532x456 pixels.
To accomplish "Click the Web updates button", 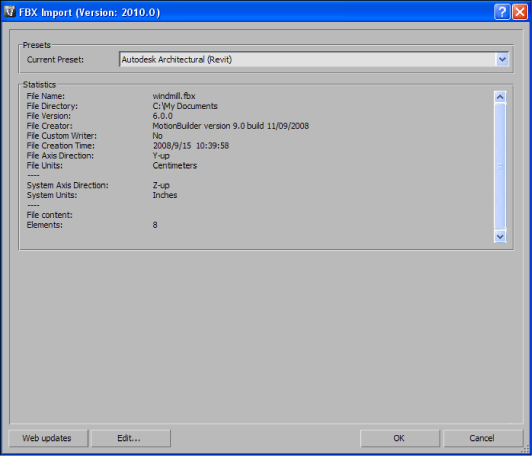I will pos(47,438).
